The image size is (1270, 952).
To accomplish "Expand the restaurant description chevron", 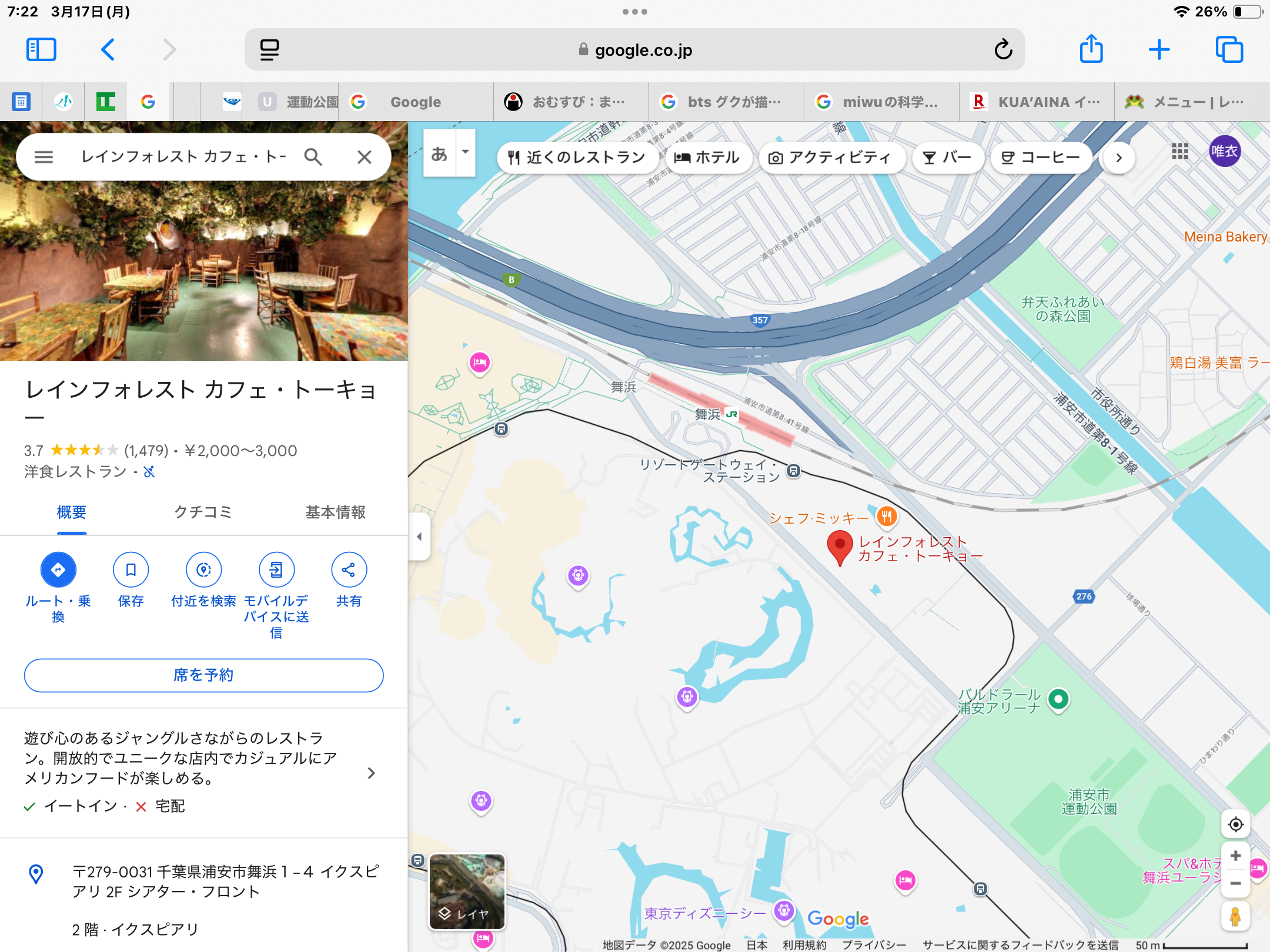I will [371, 773].
